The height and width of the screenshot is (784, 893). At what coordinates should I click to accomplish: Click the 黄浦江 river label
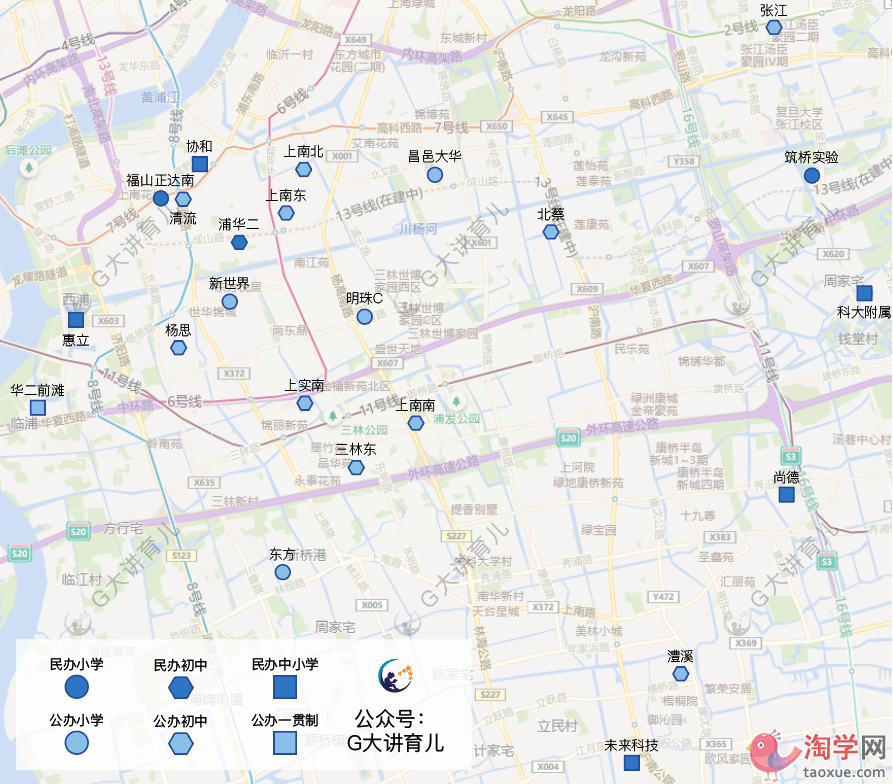pyautogui.click(x=160, y=97)
